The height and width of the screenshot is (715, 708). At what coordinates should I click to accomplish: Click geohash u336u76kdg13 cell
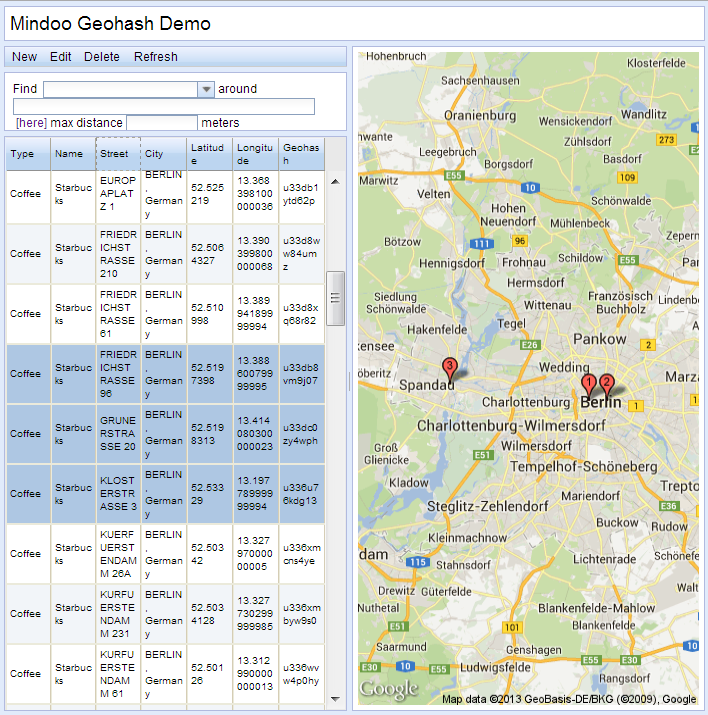point(302,494)
